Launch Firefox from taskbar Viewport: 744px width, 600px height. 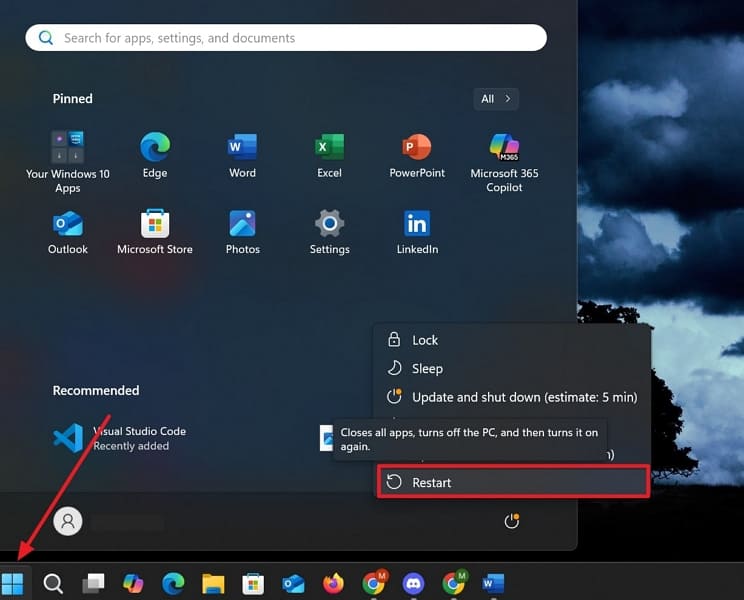coord(333,583)
